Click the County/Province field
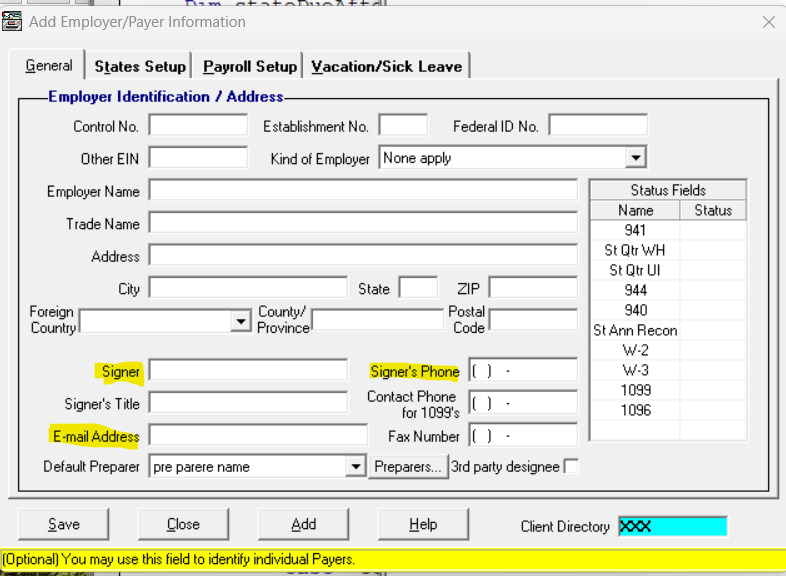 tap(377, 320)
